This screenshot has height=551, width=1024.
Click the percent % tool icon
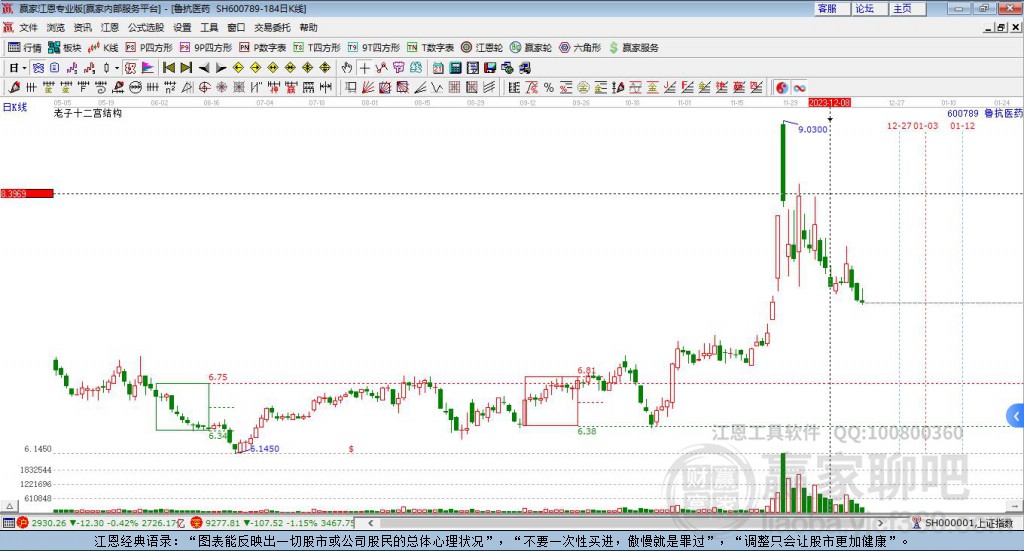pyautogui.click(x=549, y=87)
